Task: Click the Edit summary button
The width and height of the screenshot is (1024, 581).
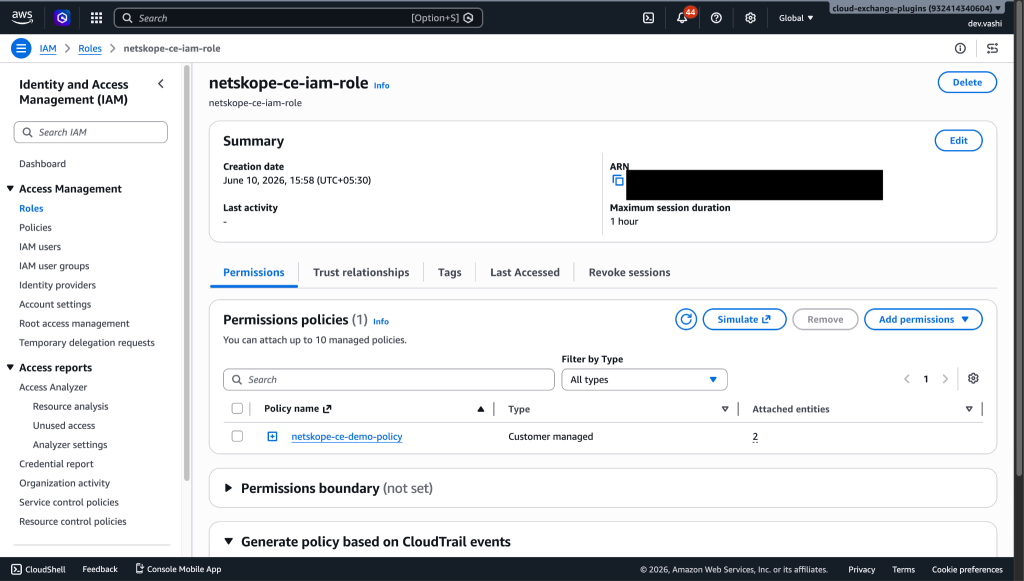Action: 959,140
